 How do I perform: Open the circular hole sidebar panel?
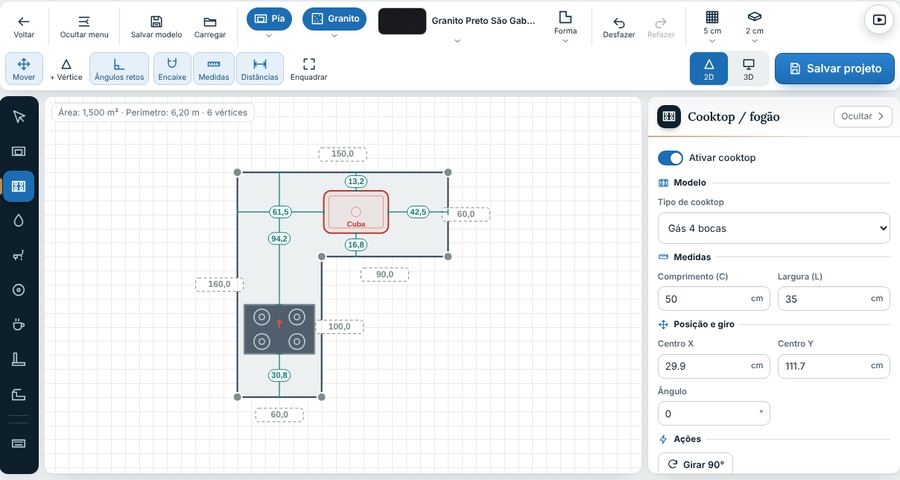pos(19,290)
